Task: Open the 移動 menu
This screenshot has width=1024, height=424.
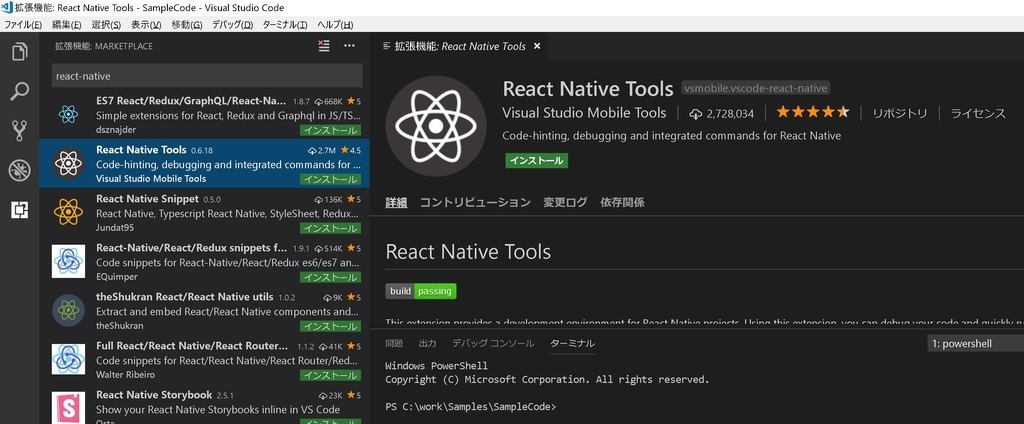Action: (187, 25)
